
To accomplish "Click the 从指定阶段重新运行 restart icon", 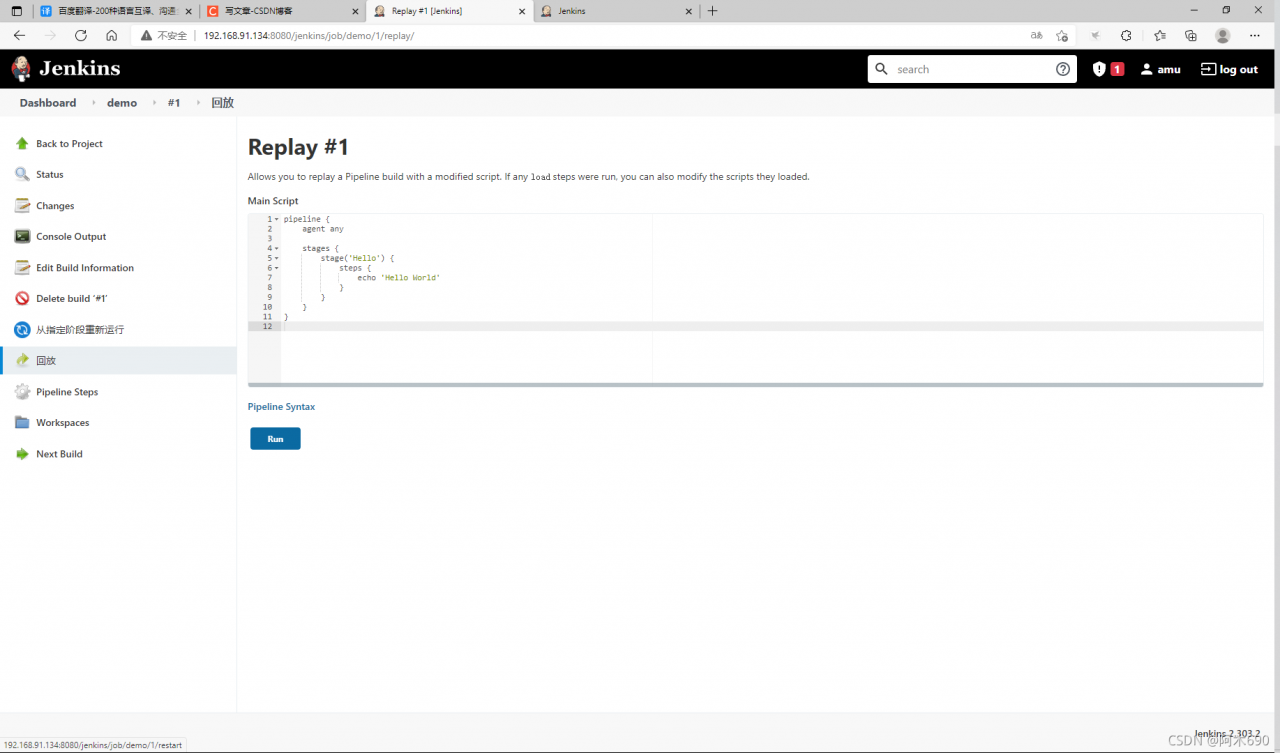I will tap(22, 329).
